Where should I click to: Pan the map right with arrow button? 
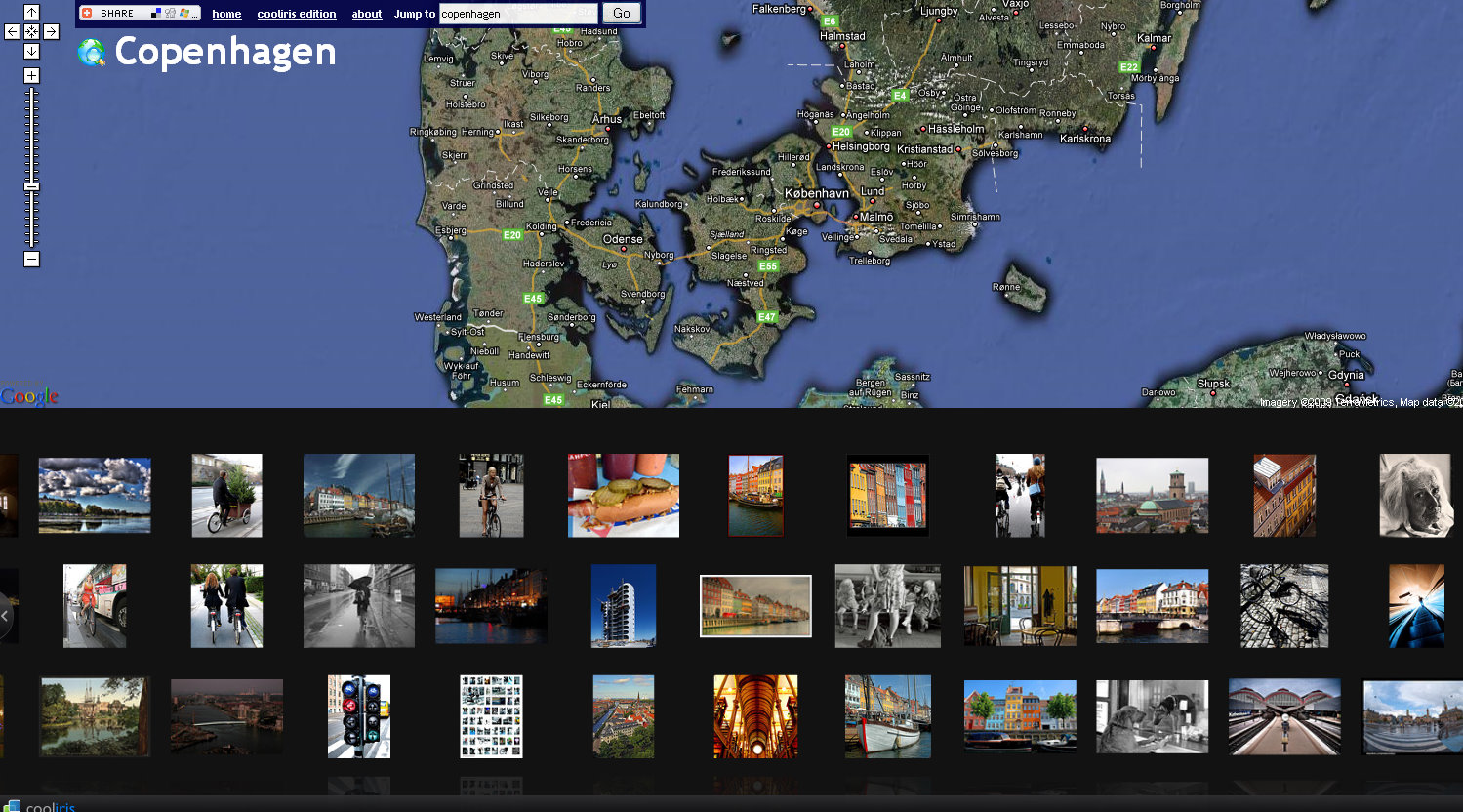51,32
